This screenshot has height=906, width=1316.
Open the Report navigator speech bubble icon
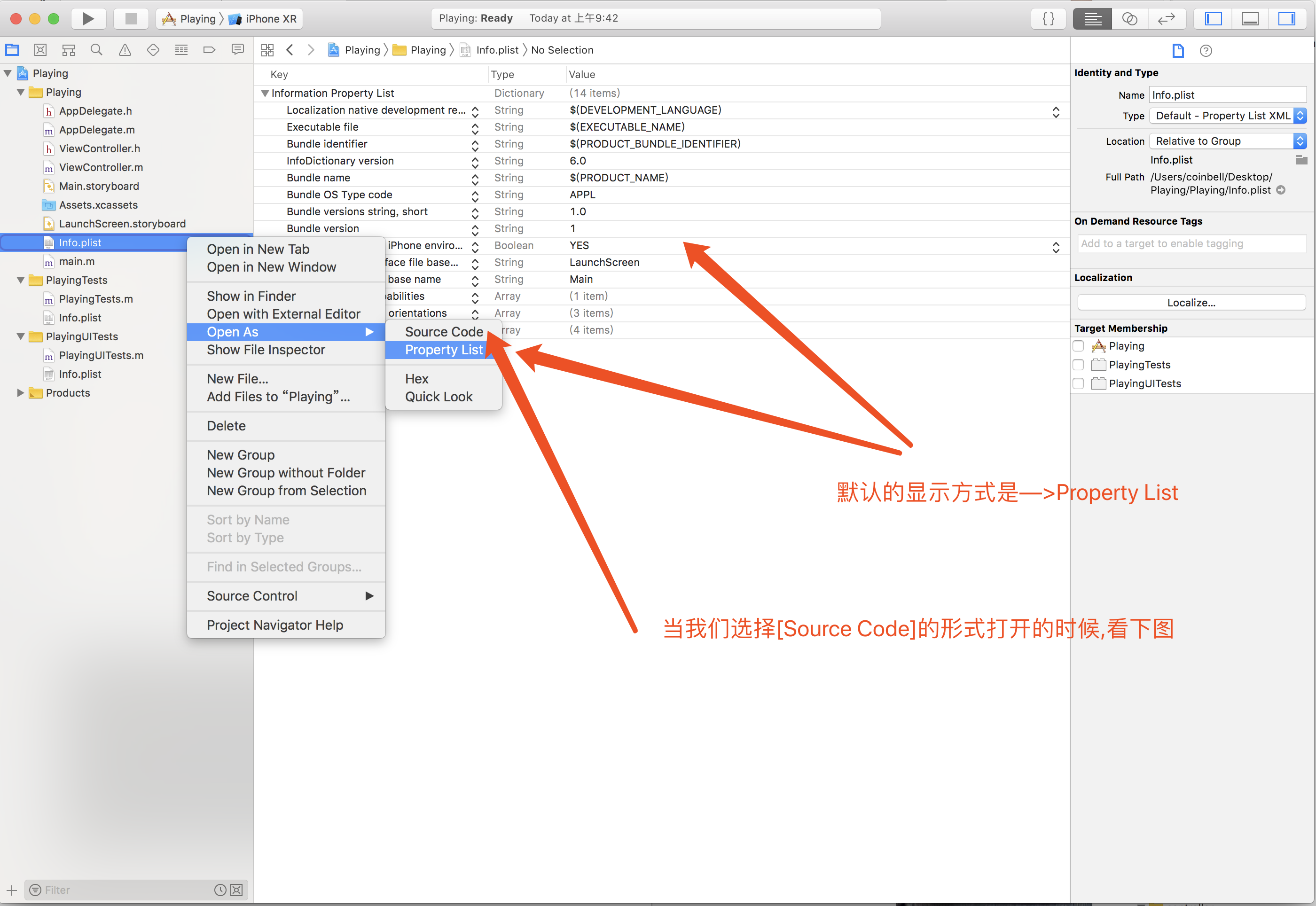tap(237, 49)
